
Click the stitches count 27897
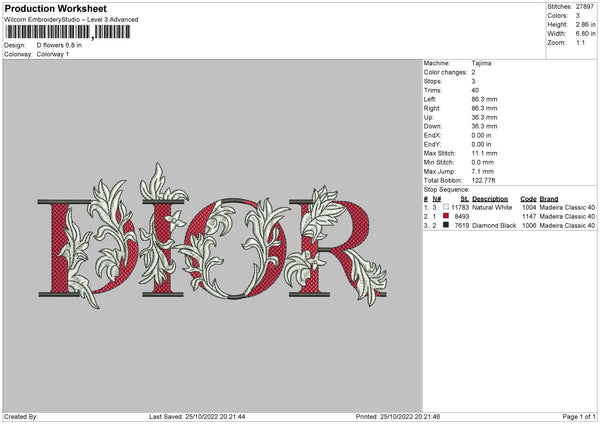click(585, 7)
